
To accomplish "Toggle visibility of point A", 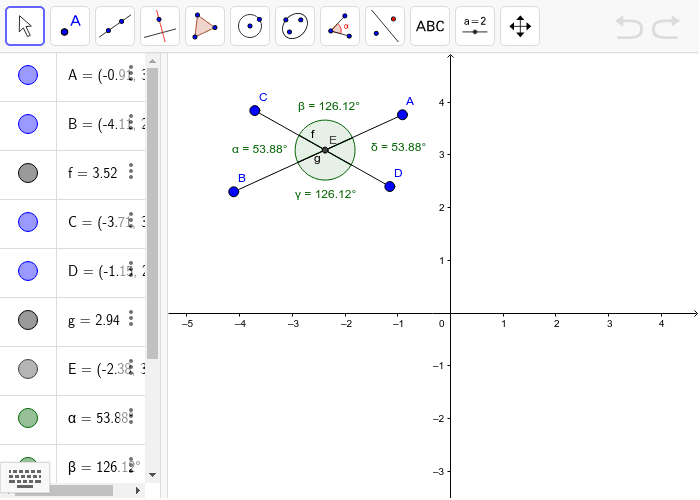I will [28, 75].
